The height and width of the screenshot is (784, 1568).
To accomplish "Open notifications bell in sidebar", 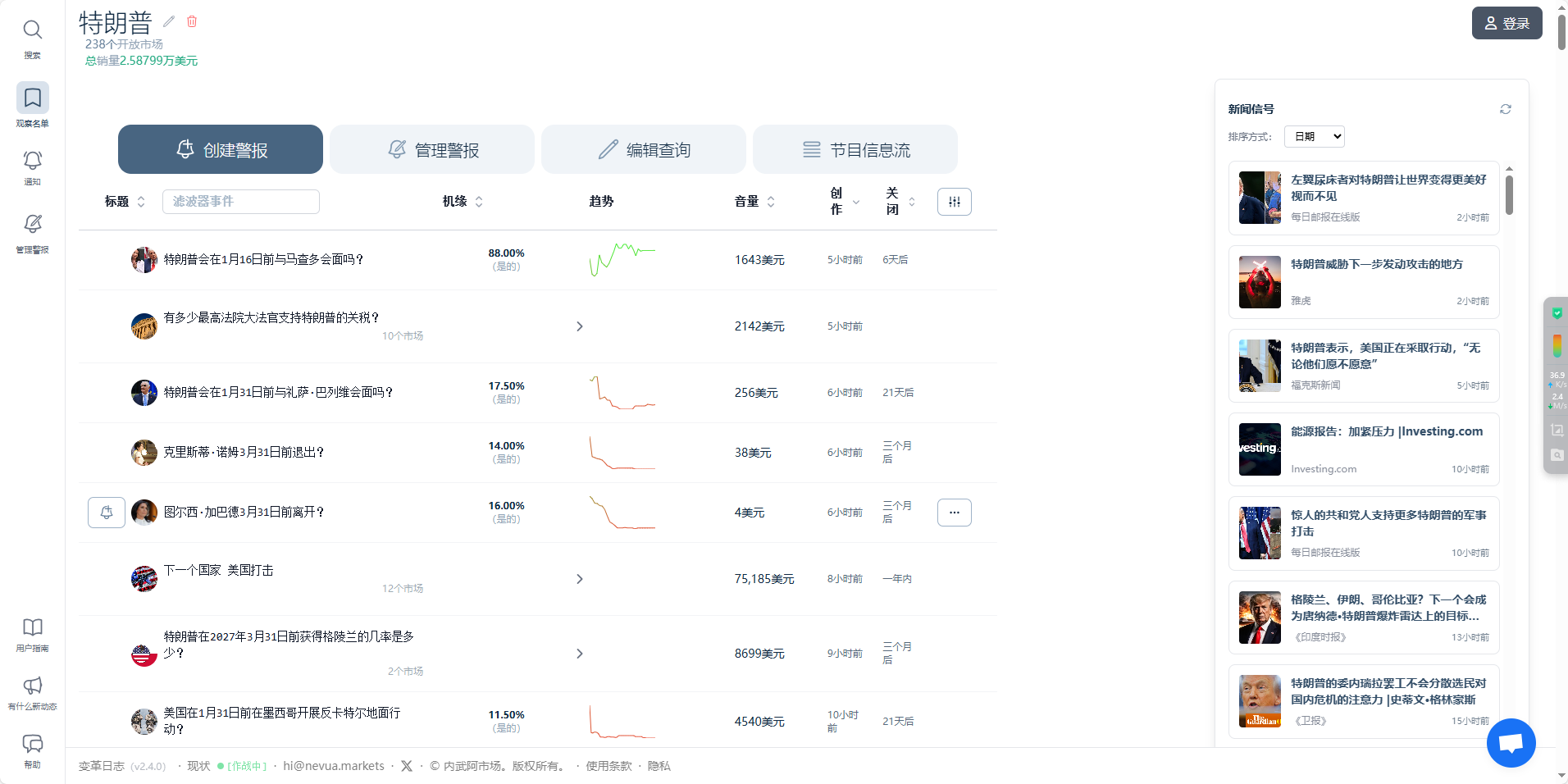I will (32, 160).
